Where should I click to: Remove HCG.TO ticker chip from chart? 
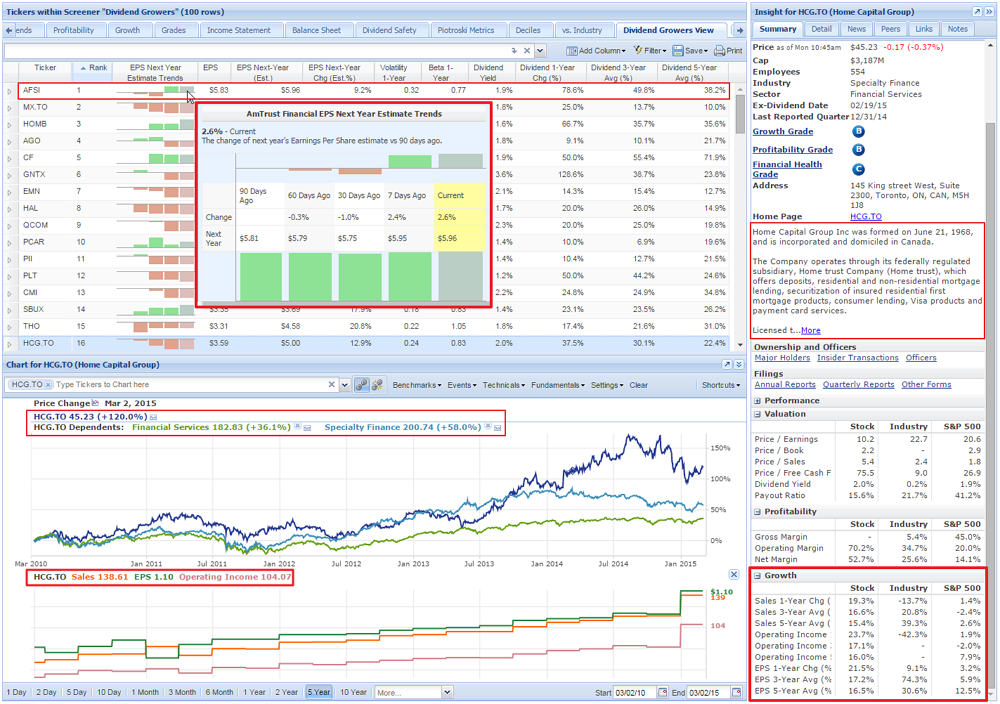(48, 385)
